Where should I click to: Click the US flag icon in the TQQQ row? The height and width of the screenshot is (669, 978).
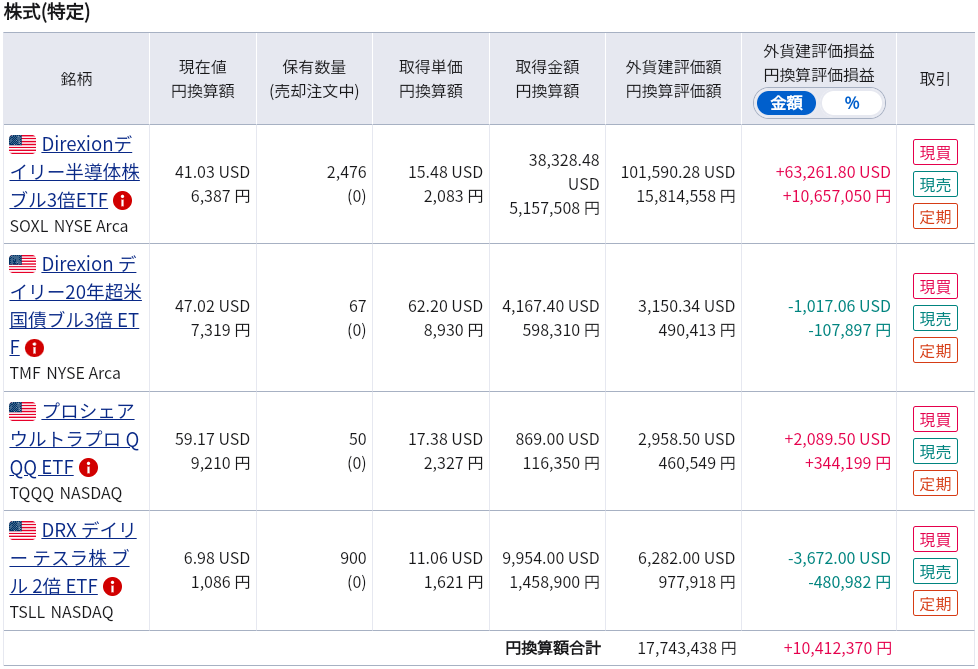pos(22,411)
